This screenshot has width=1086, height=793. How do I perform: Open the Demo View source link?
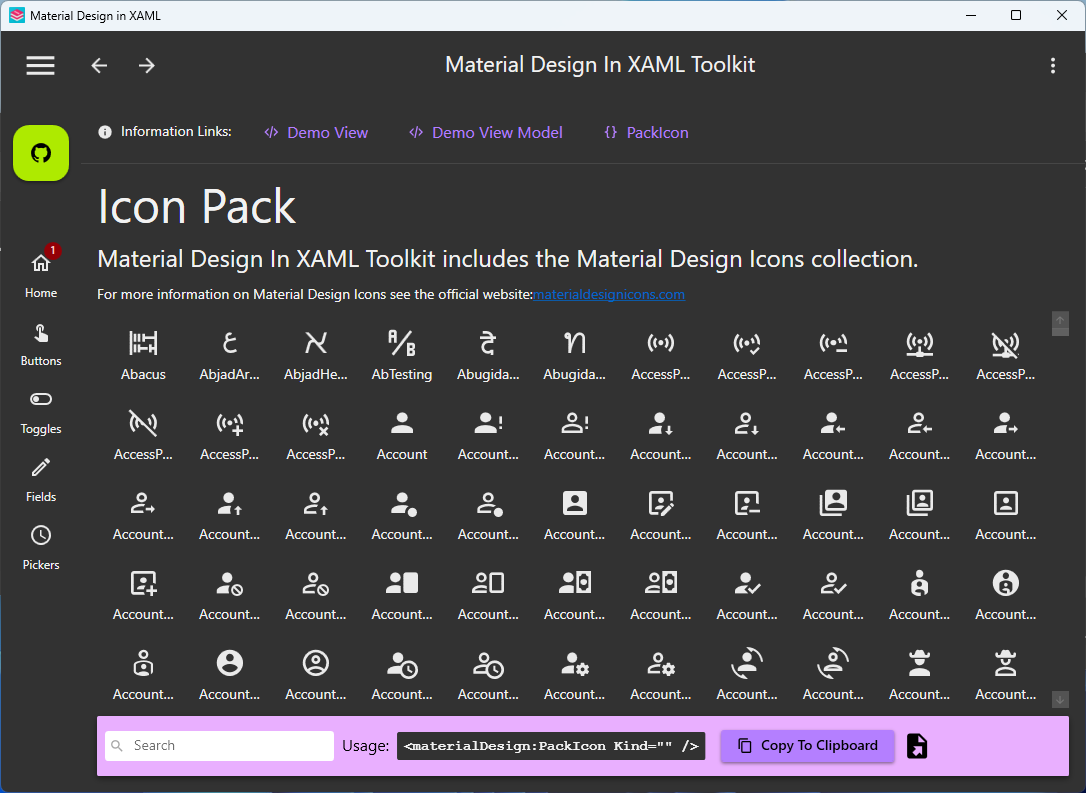316,132
